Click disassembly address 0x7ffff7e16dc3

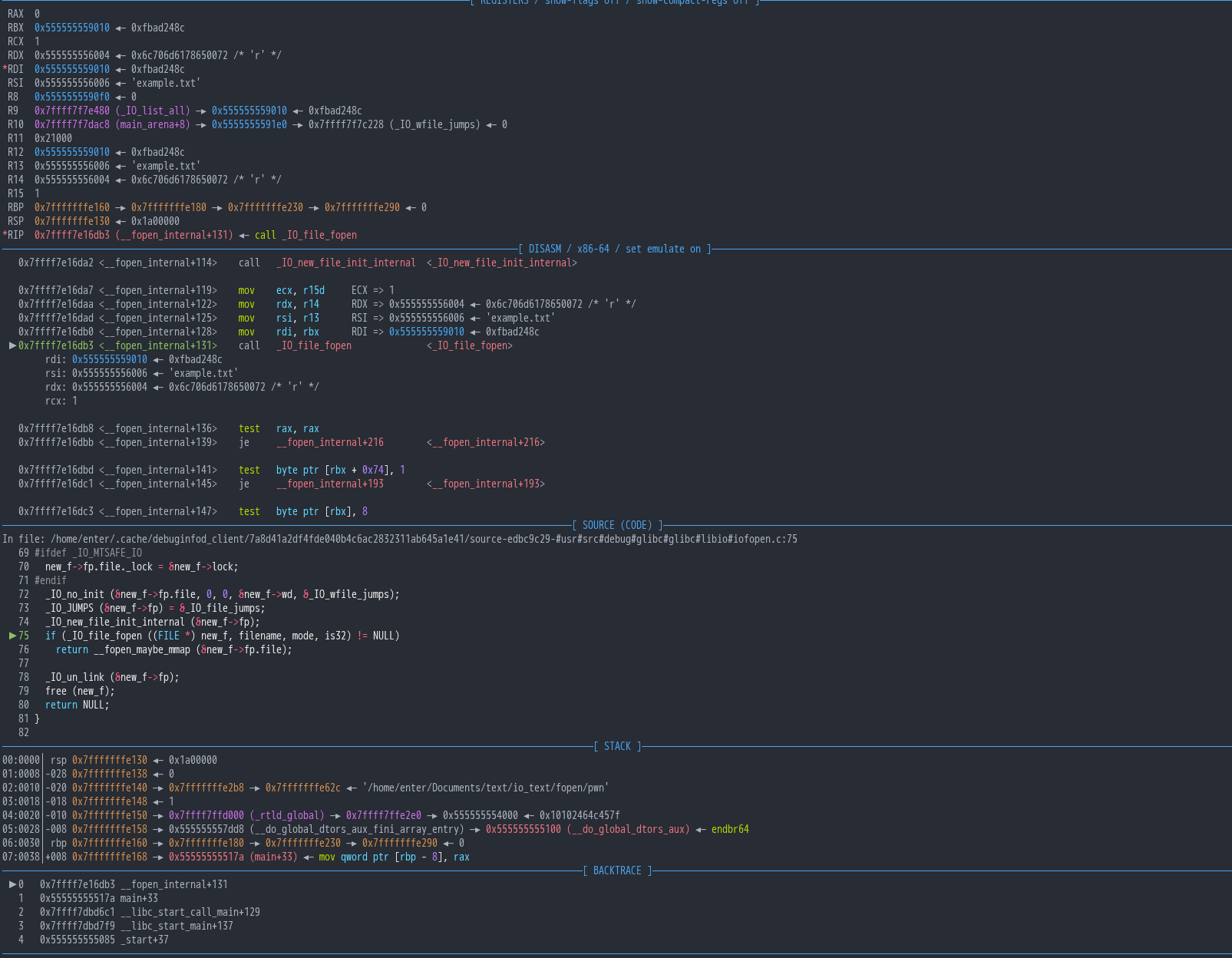(56, 511)
